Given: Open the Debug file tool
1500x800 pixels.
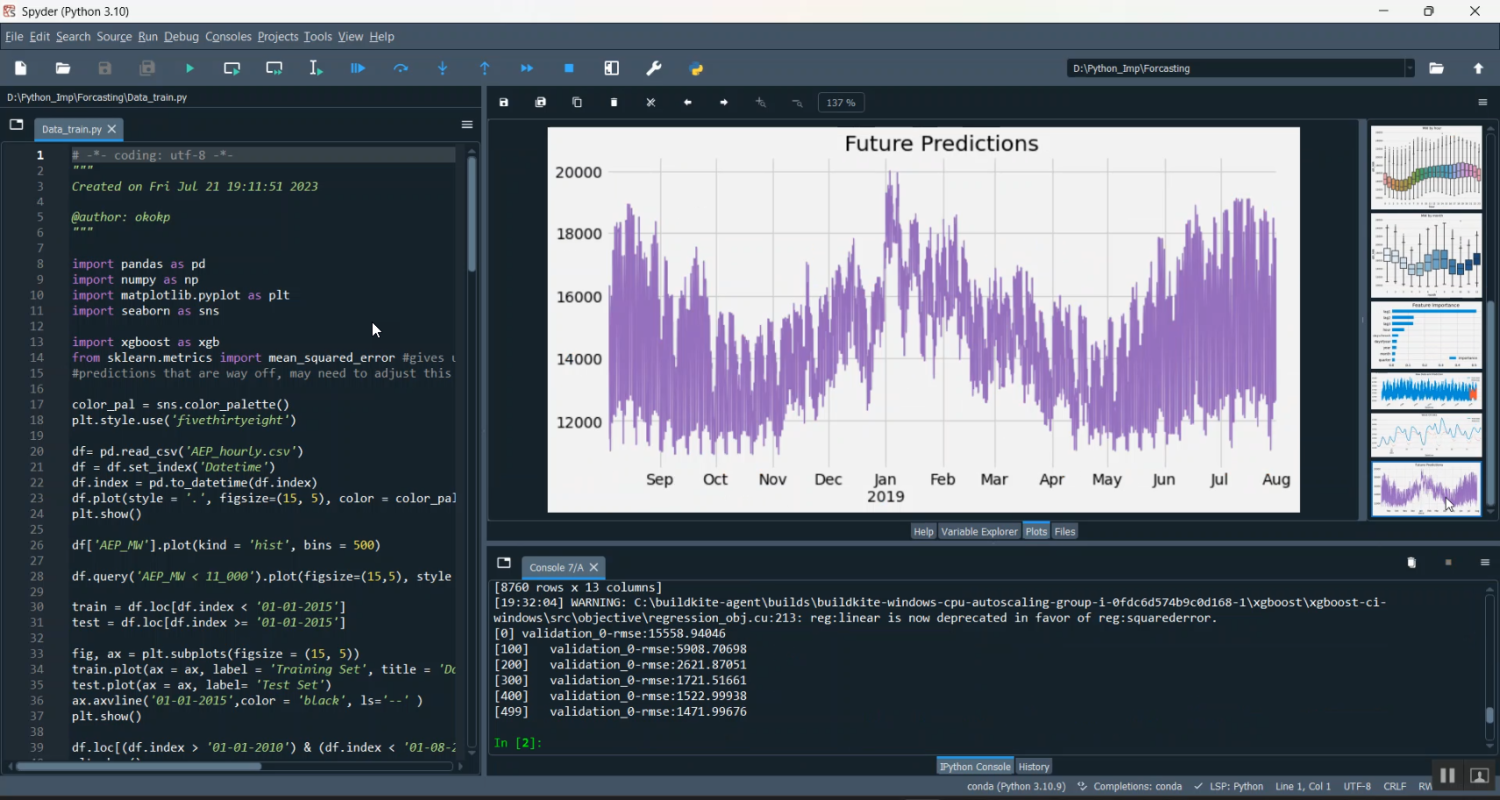Looking at the screenshot, I should 357,68.
